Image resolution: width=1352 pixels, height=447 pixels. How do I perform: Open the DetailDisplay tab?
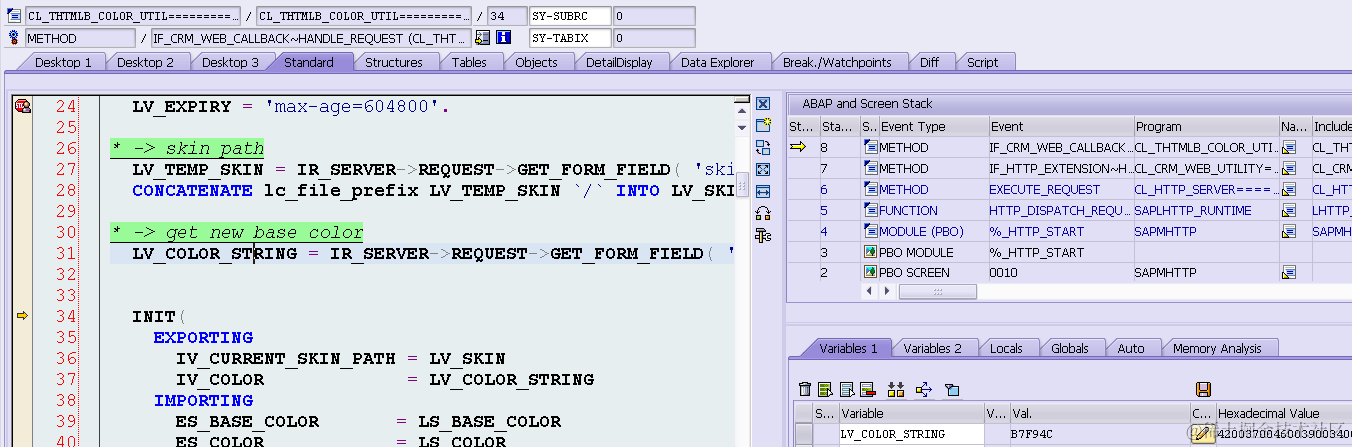click(x=619, y=62)
